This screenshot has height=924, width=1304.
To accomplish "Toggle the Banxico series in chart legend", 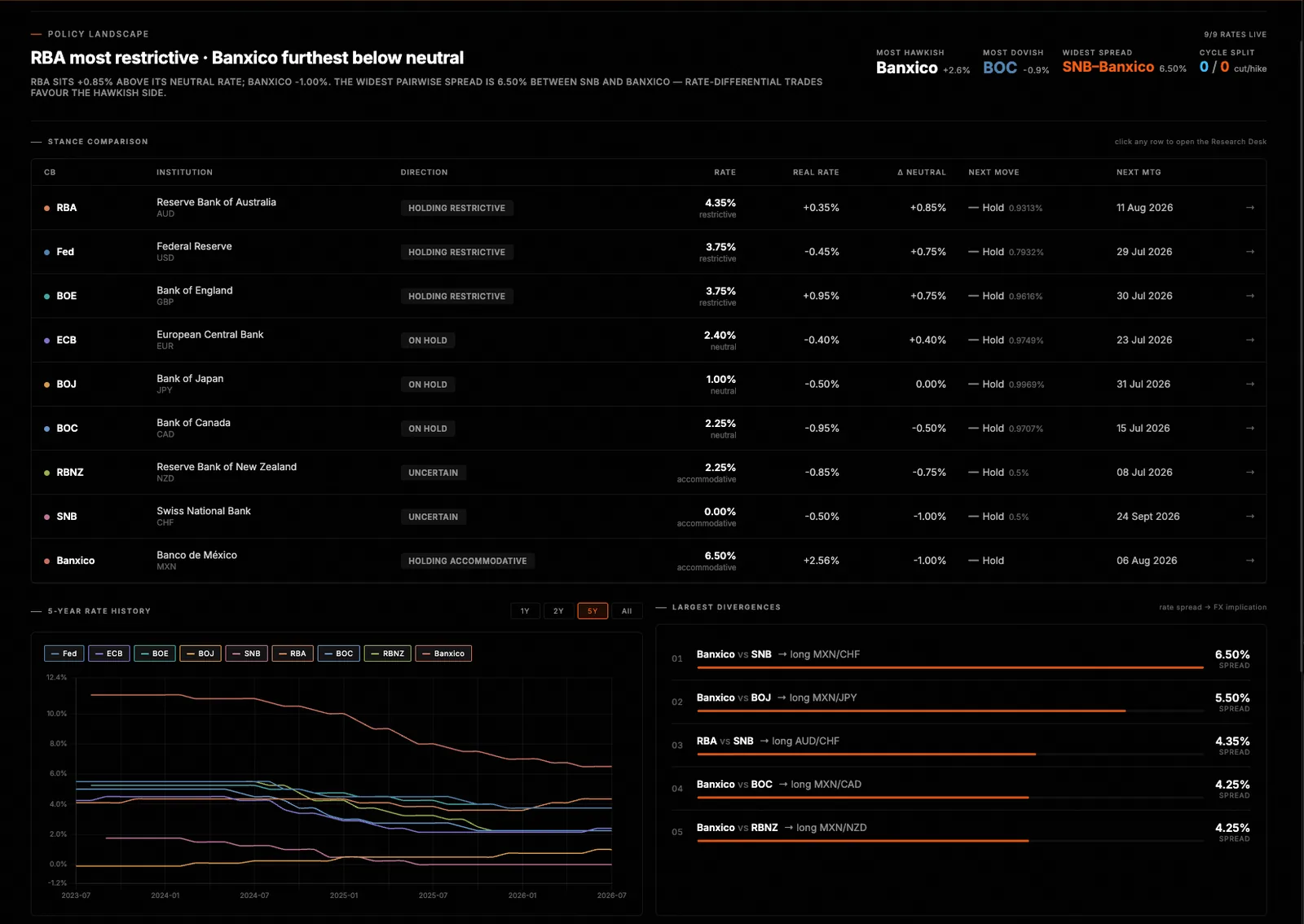I will click(443, 653).
